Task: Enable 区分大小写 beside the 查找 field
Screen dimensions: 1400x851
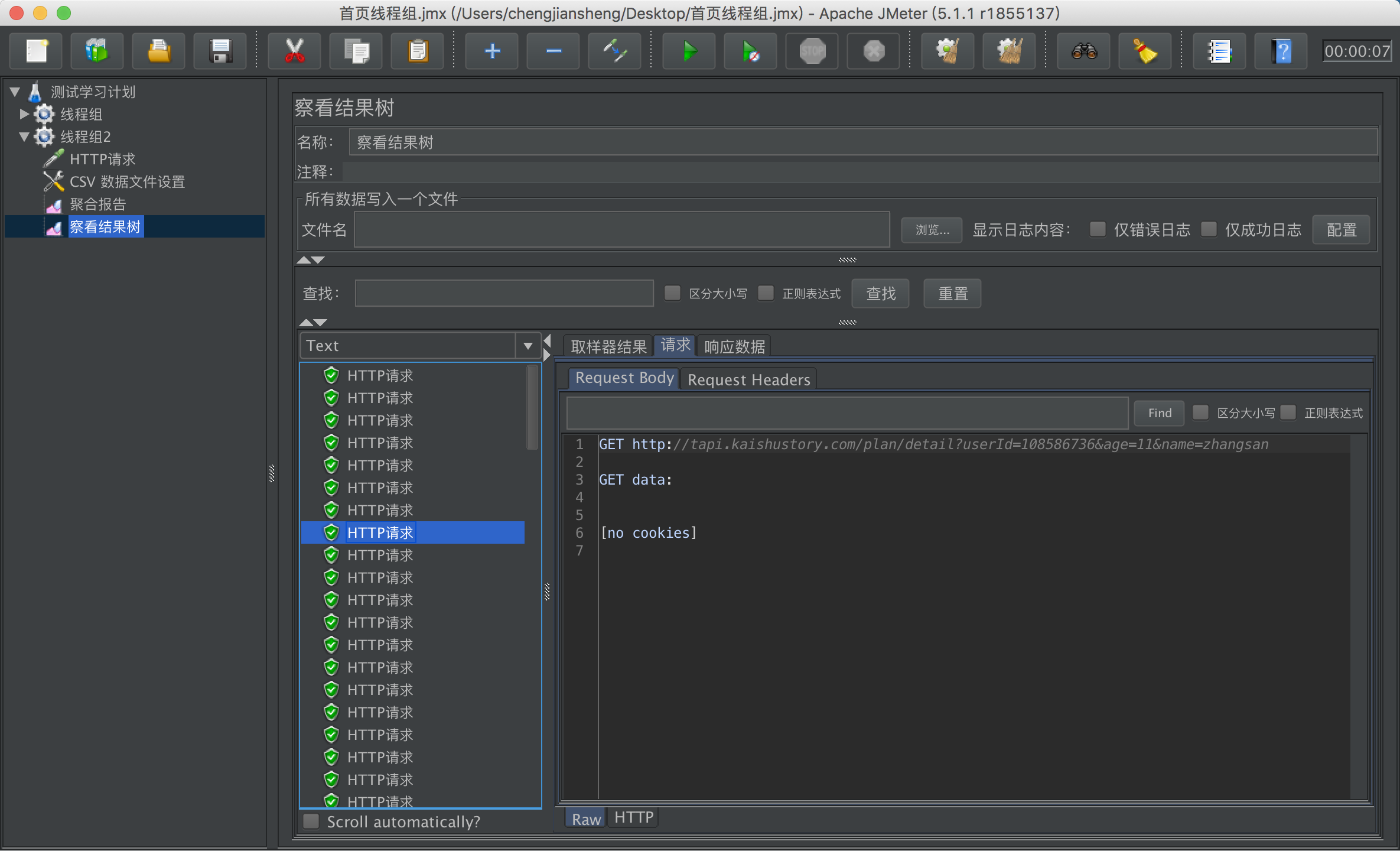Action: click(x=672, y=293)
